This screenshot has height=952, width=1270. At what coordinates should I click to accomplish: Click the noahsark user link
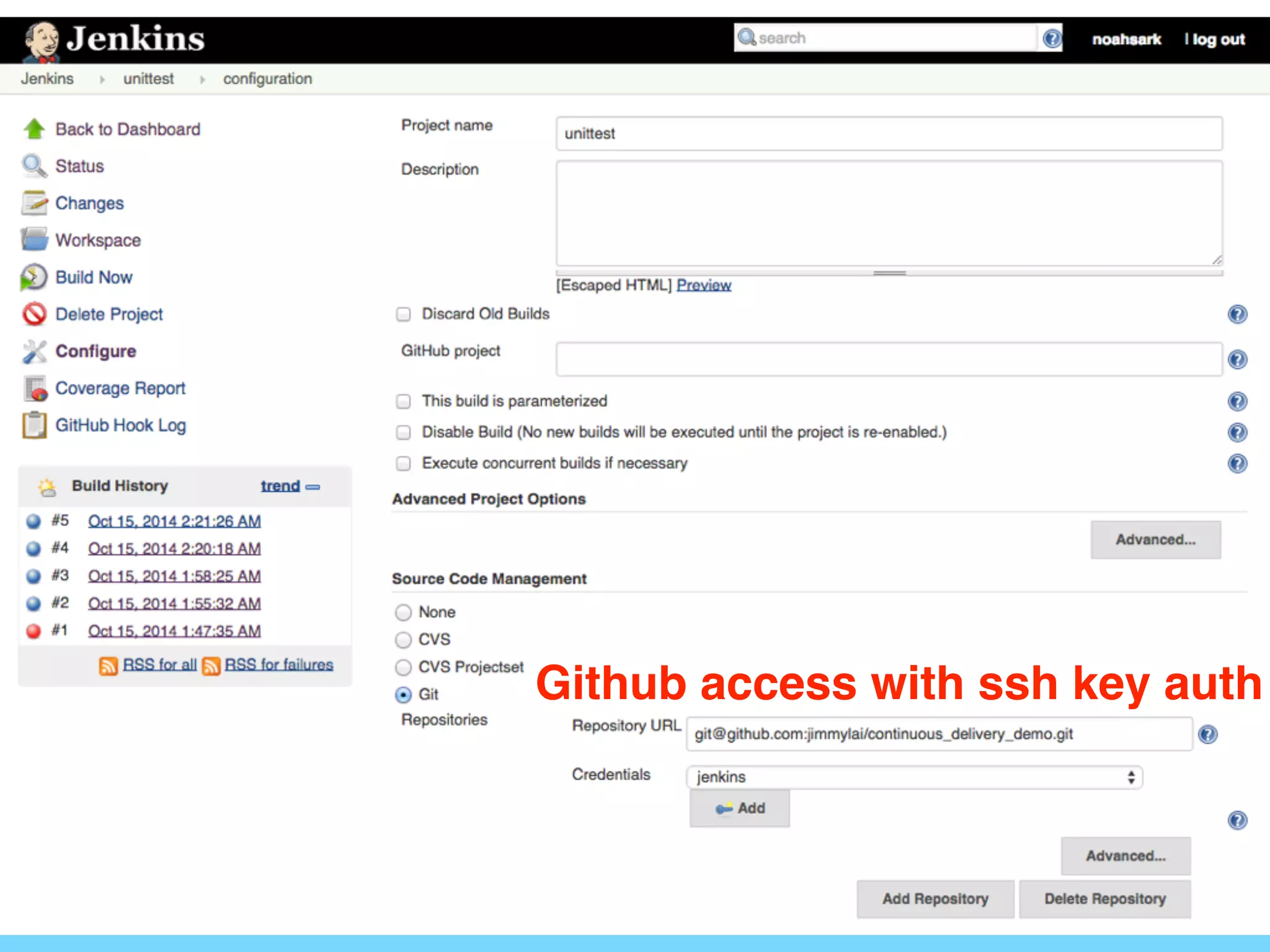coord(1127,39)
